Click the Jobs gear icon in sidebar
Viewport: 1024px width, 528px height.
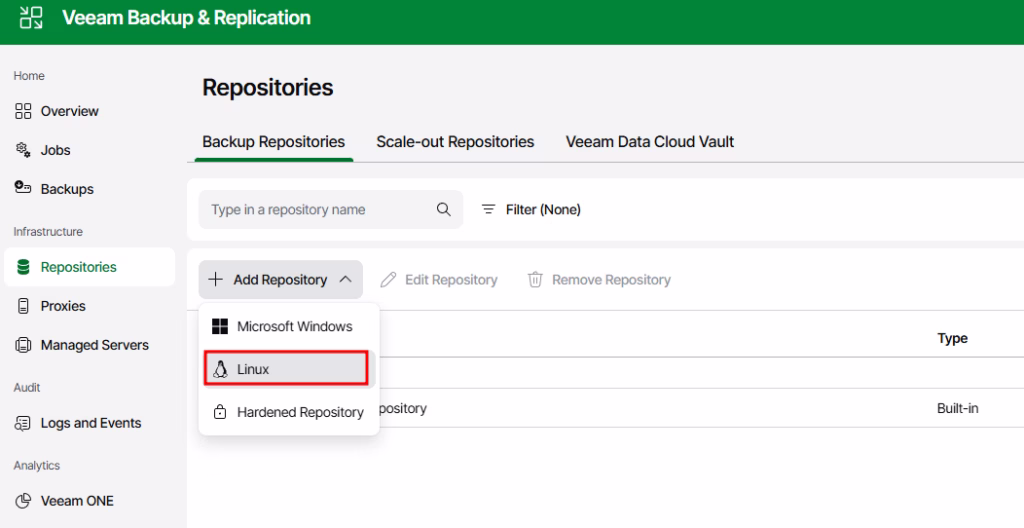click(x=24, y=150)
